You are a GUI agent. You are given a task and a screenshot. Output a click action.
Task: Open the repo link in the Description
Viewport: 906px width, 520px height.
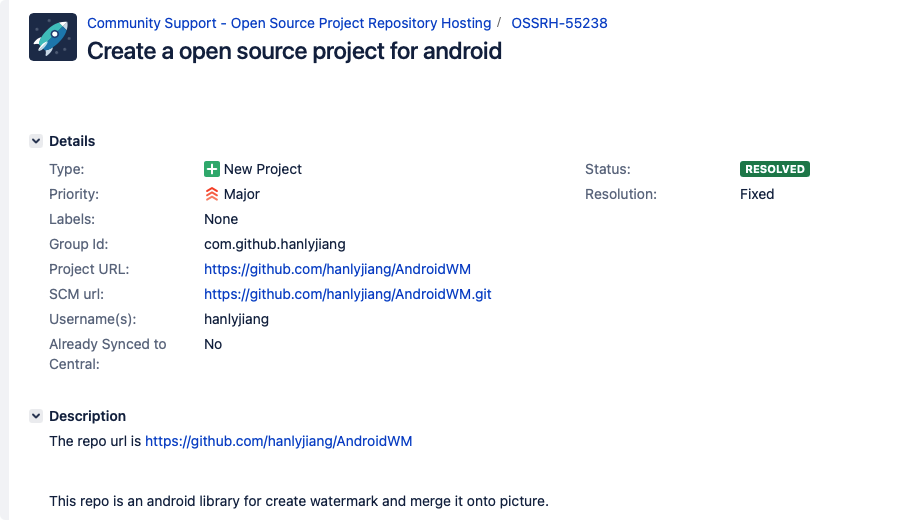278,441
